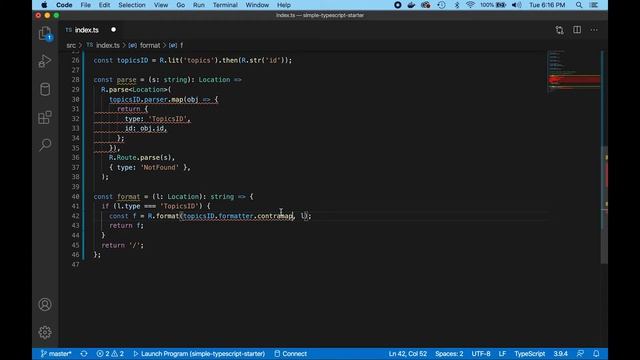Click 'NotFound' string on line 37
This screenshot has width=640, height=360.
point(160,167)
